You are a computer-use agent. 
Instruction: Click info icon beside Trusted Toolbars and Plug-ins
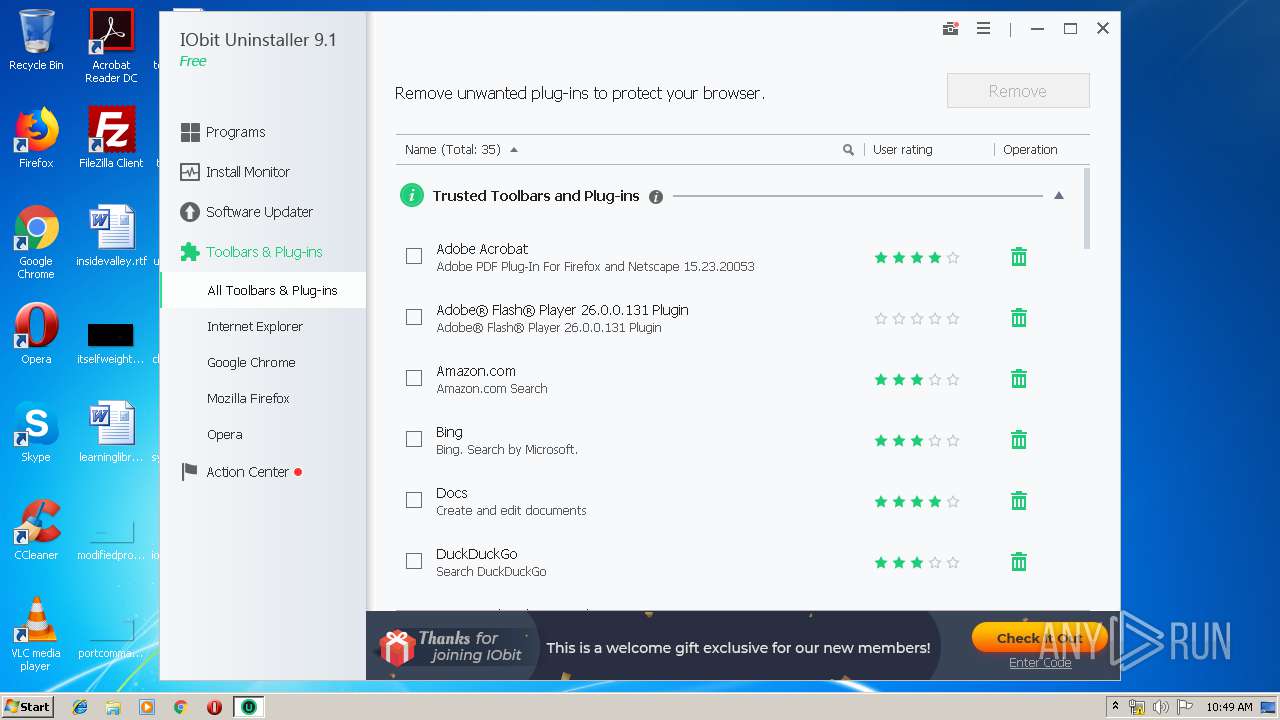[x=656, y=197]
